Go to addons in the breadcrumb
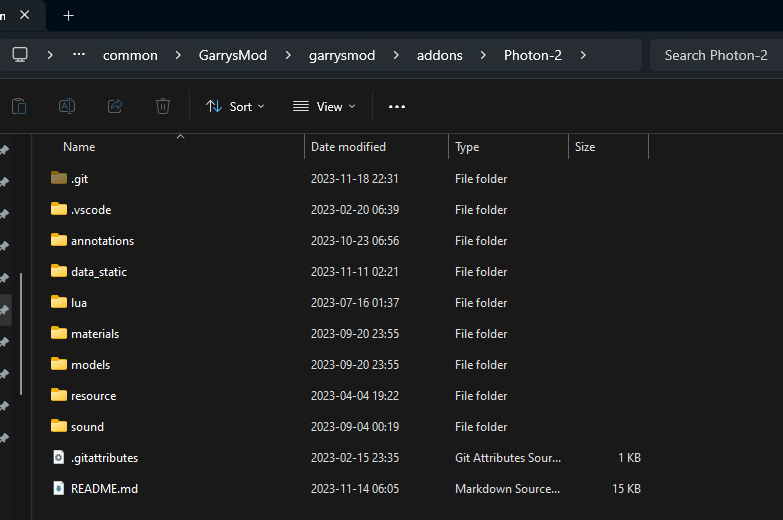The image size is (783, 520). click(439, 55)
